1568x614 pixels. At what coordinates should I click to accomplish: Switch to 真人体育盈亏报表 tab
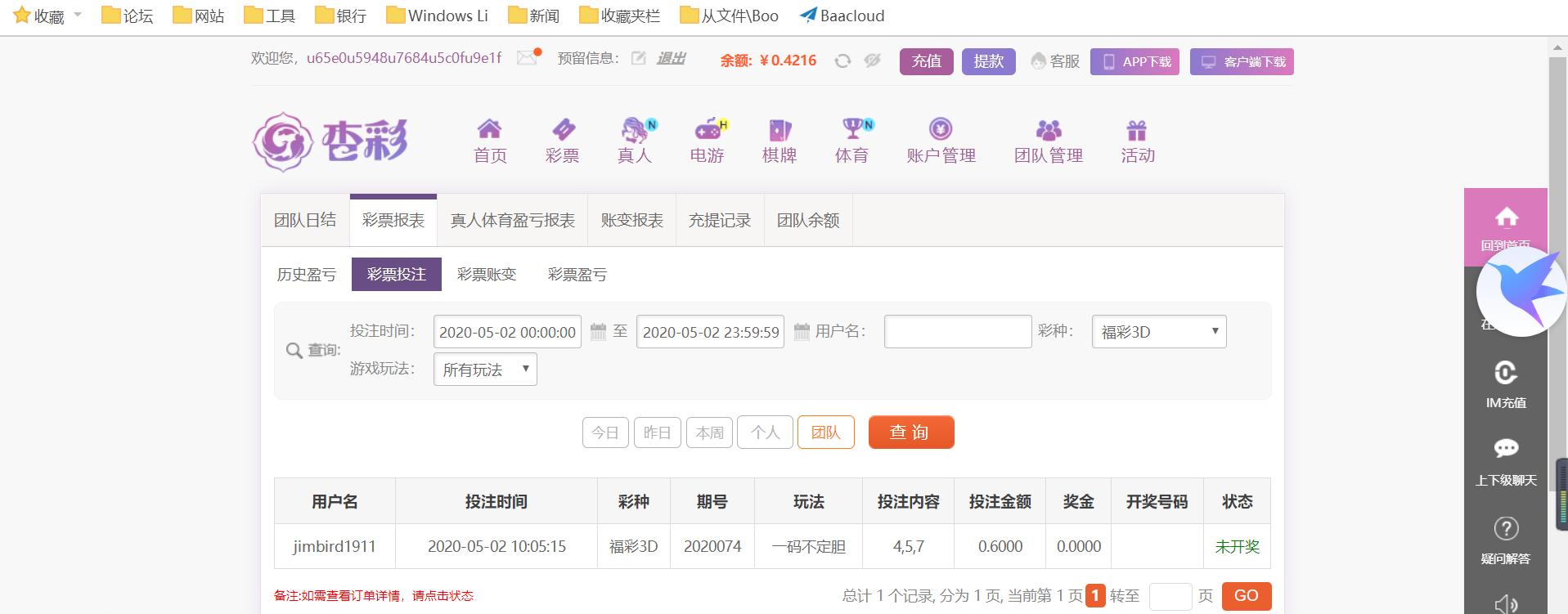click(513, 220)
